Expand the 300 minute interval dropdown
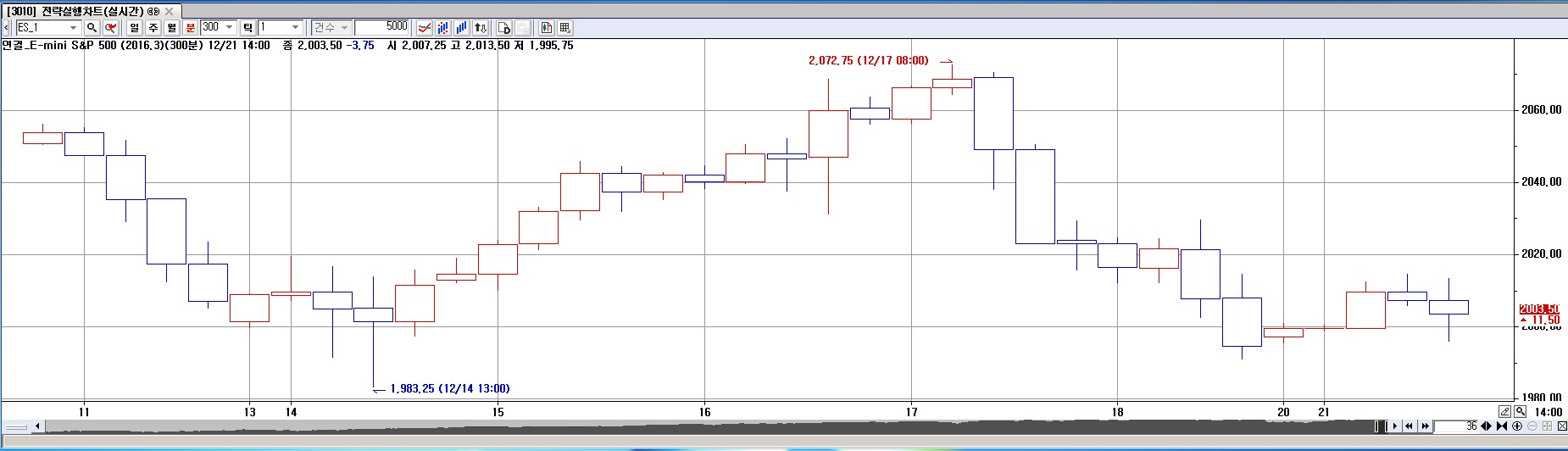1568x451 pixels. [229, 27]
